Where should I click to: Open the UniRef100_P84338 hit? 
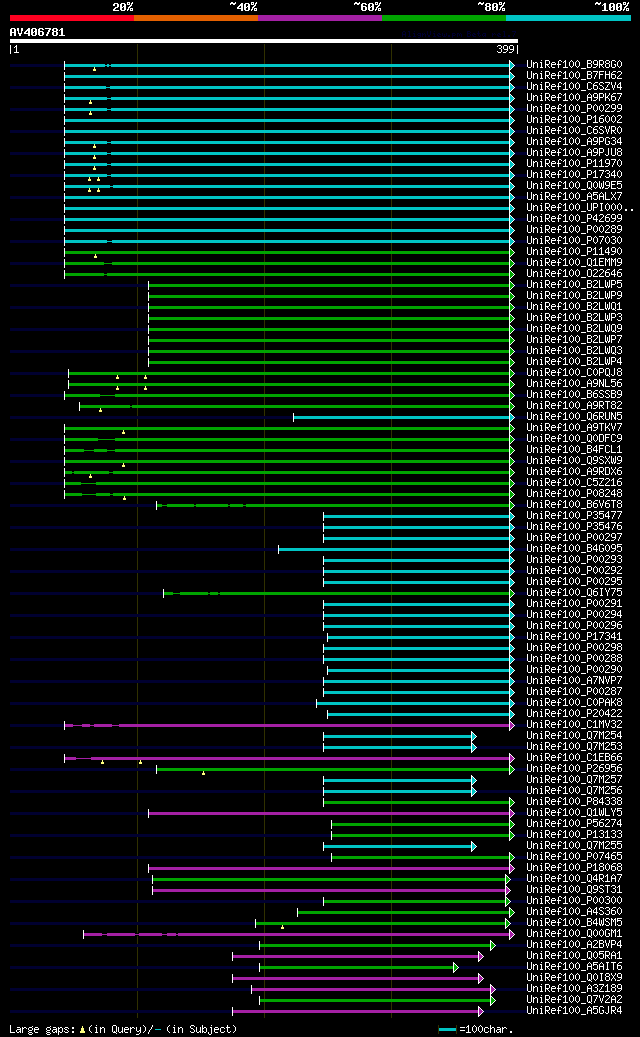pyautogui.click(x=574, y=801)
